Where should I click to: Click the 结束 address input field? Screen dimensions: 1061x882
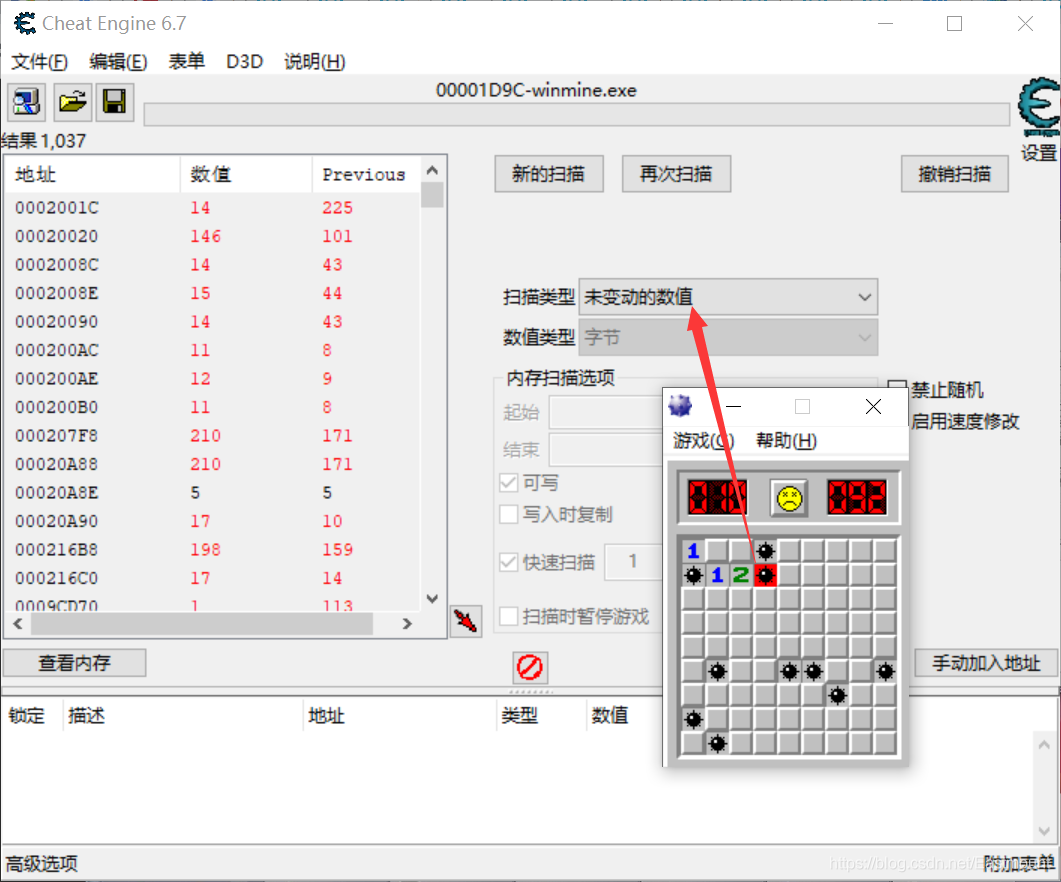[x=607, y=449]
